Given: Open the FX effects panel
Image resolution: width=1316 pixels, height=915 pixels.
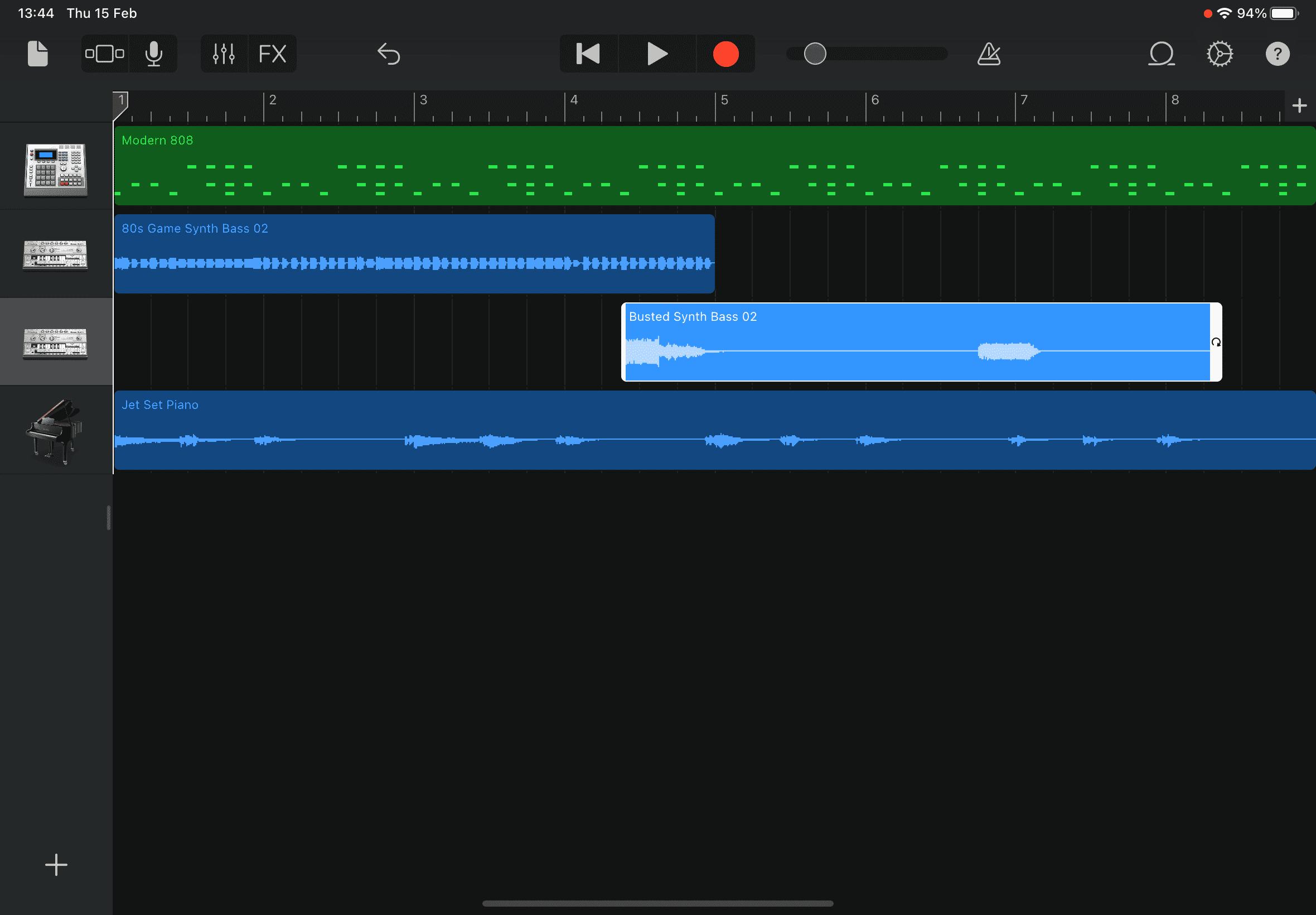Looking at the screenshot, I should pos(272,54).
